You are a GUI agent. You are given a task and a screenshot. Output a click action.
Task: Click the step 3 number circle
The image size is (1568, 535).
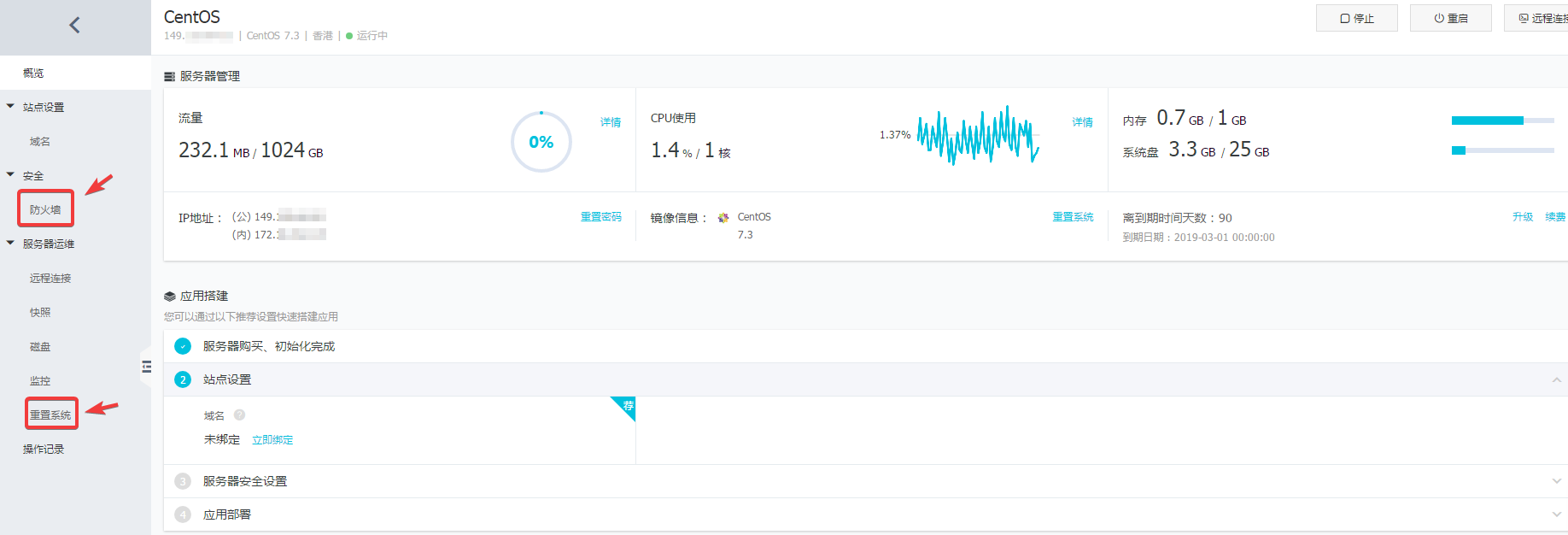183,481
